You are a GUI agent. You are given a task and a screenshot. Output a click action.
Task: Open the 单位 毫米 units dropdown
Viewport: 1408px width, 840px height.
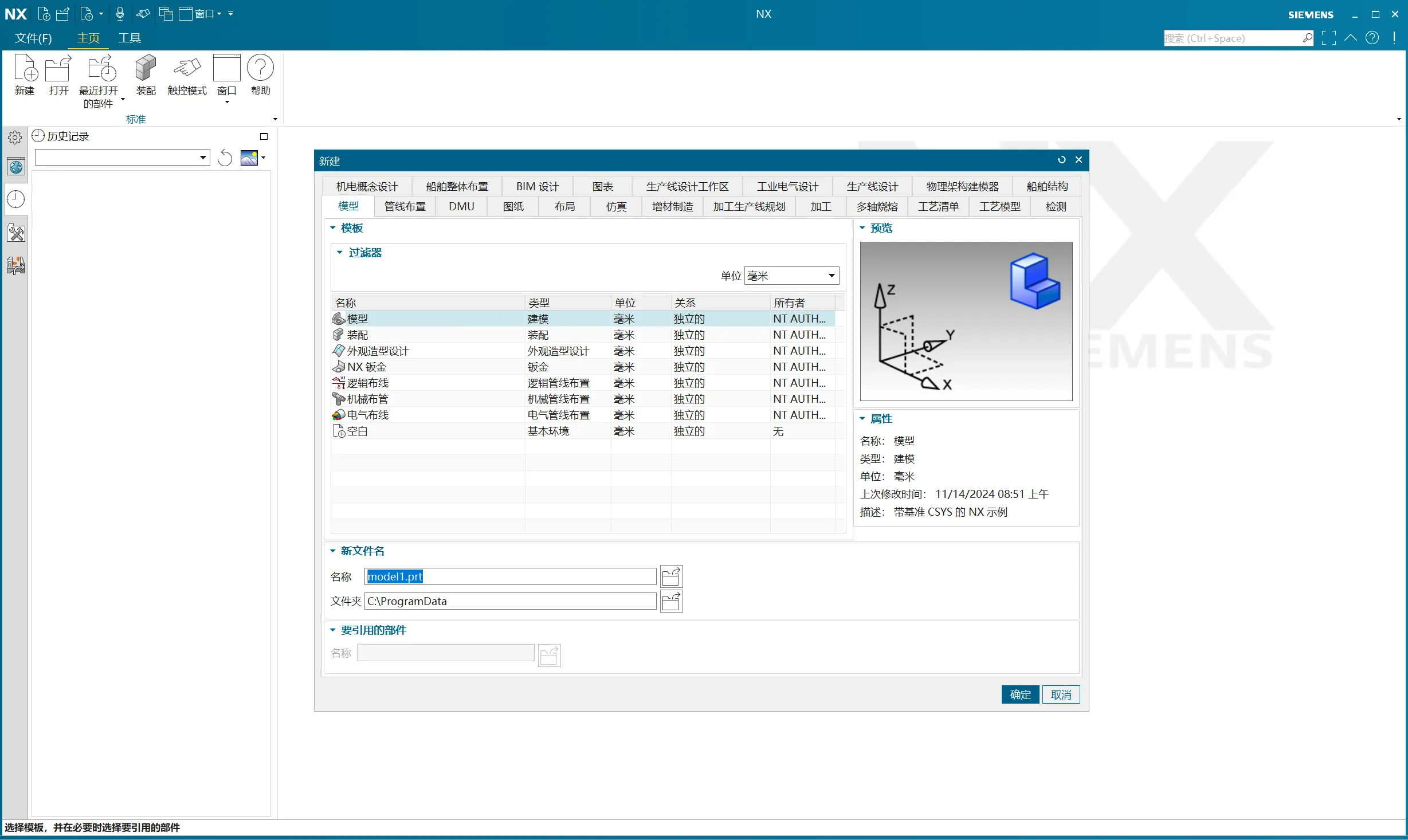791,276
